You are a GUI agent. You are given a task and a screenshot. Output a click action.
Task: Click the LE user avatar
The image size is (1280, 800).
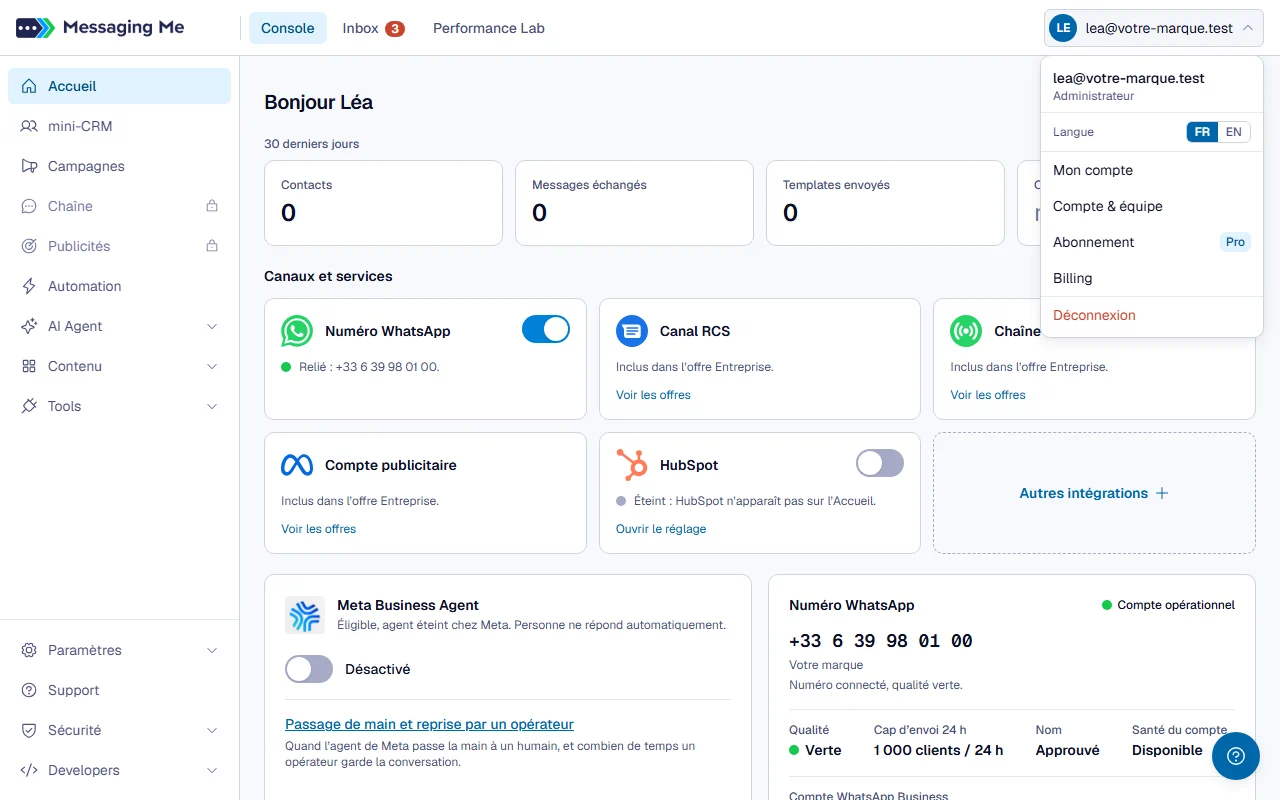click(x=1063, y=28)
